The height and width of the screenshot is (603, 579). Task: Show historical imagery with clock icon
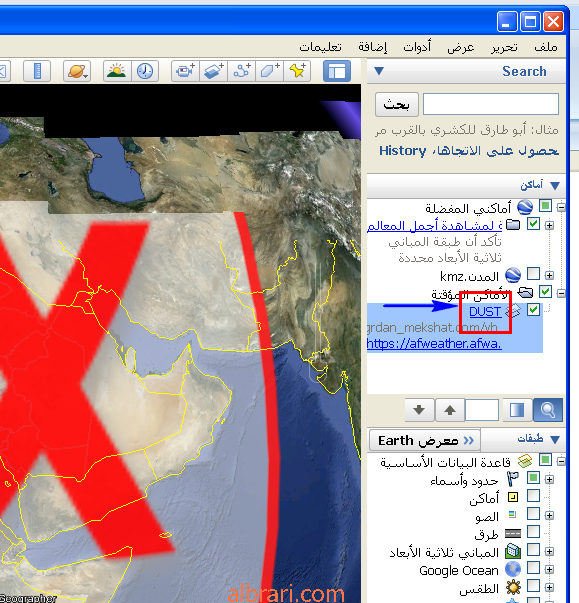coord(145,71)
